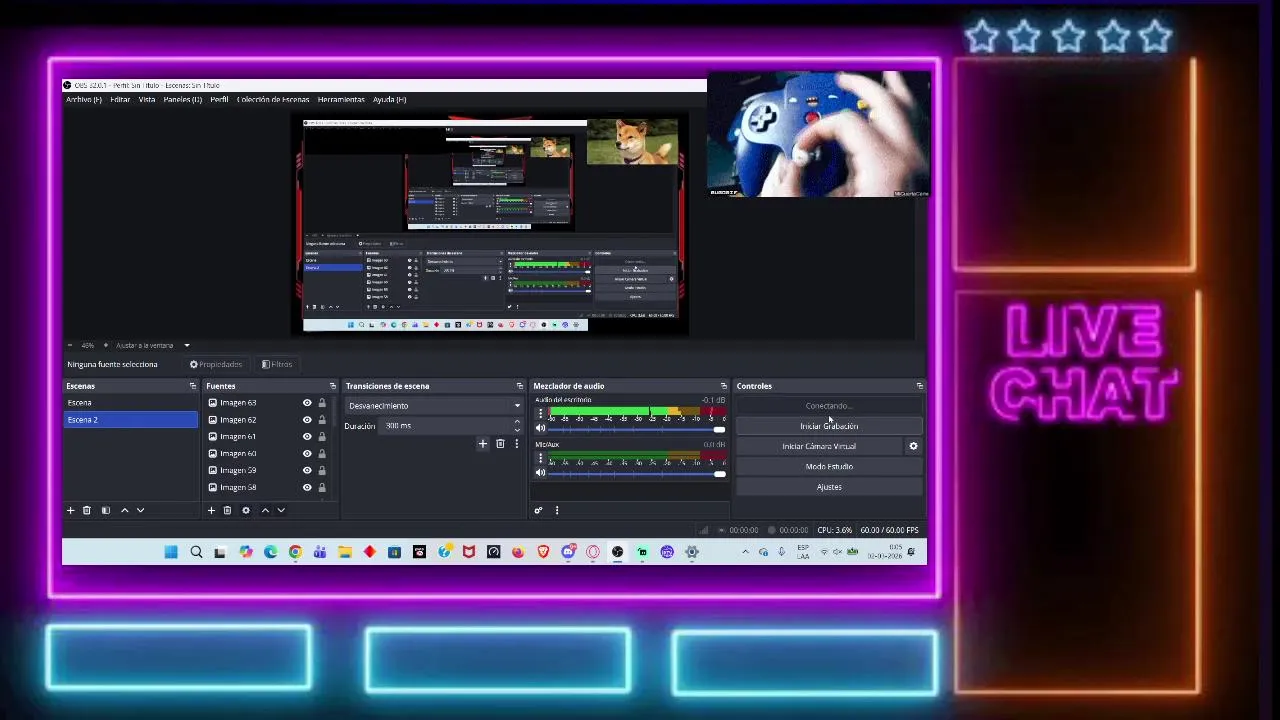Open scene filters icon in the Escenas toolbar
This screenshot has width=1280, height=720.
(x=105, y=511)
